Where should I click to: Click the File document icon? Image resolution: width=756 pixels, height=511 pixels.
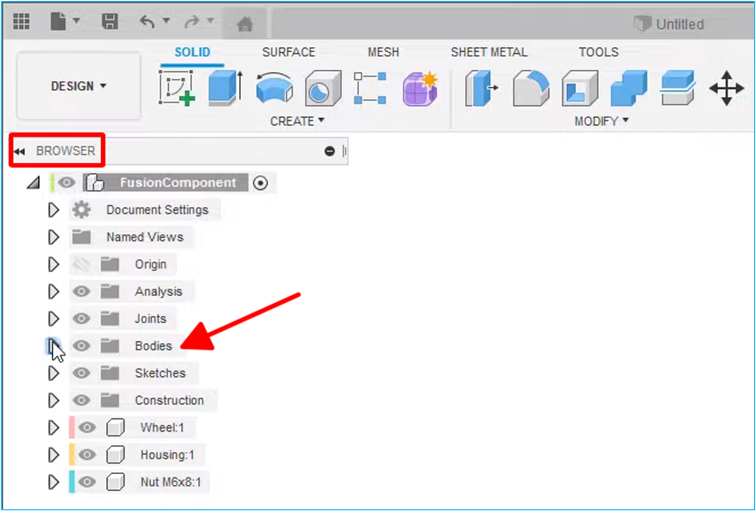click(x=58, y=22)
